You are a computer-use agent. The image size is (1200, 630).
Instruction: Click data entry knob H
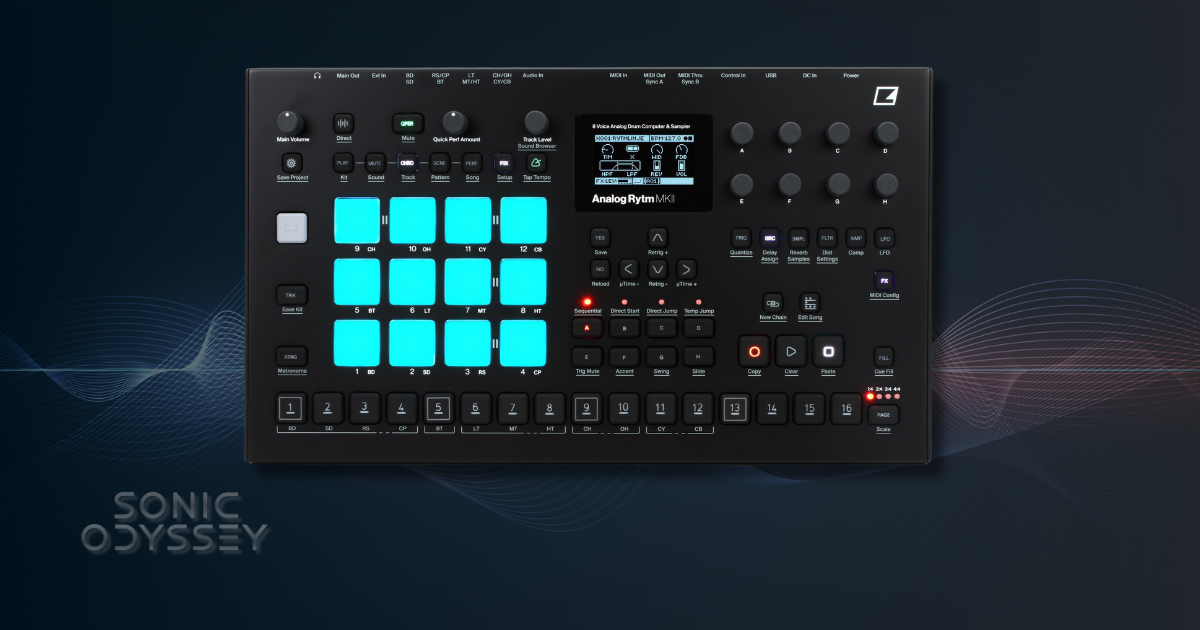[x=886, y=184]
